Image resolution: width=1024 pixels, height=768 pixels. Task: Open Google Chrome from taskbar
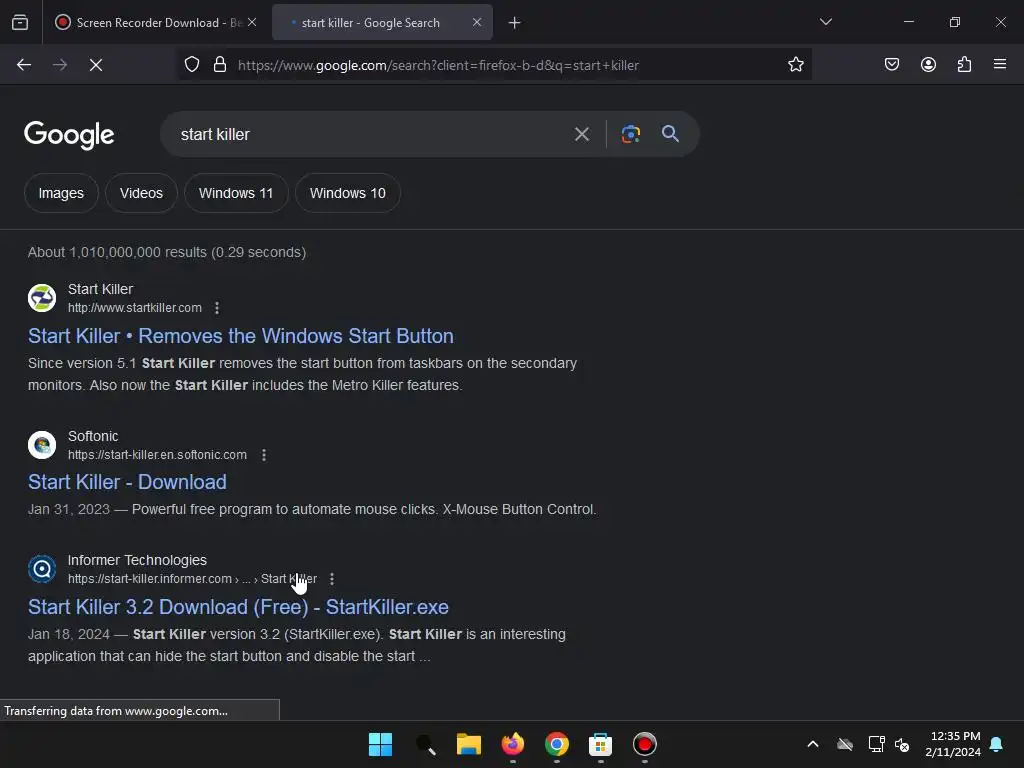(x=556, y=744)
